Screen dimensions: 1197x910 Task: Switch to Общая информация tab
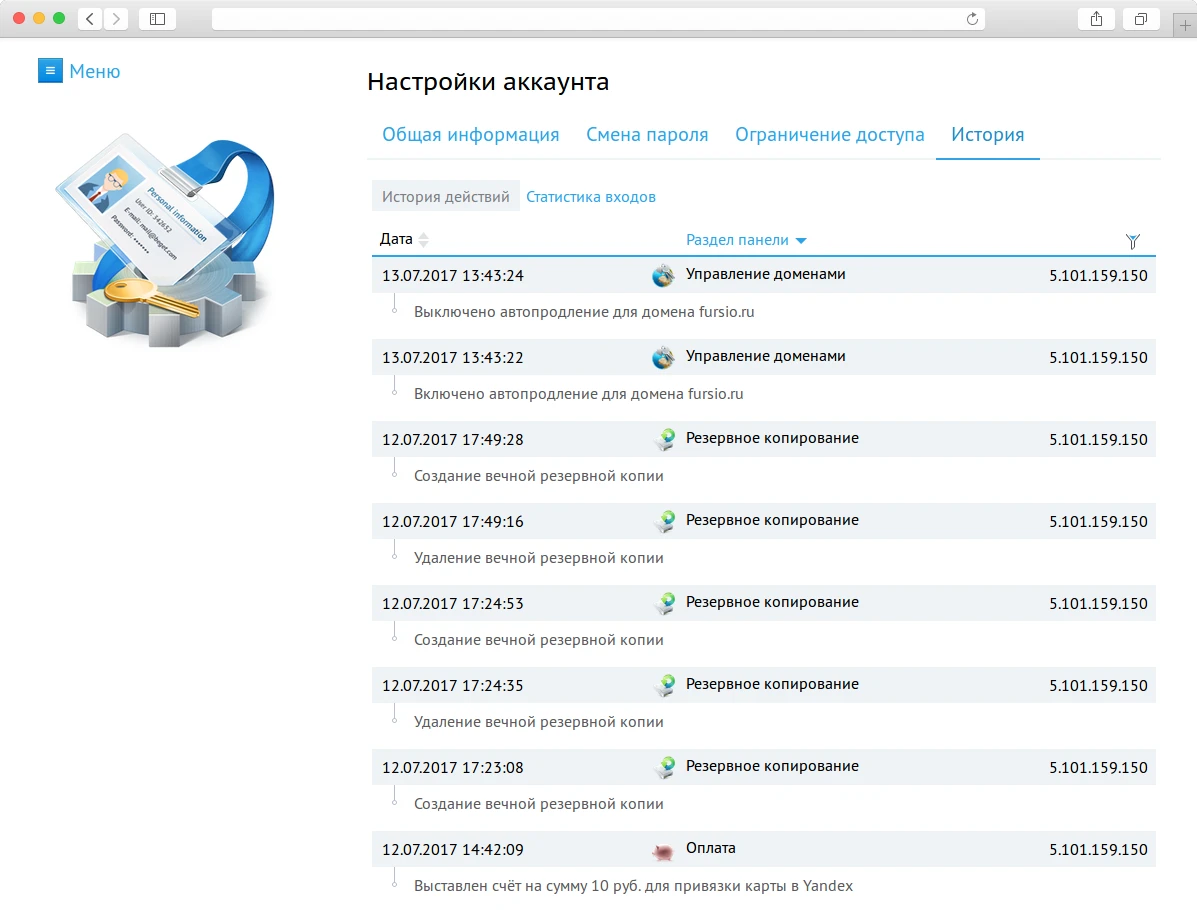[x=470, y=135]
